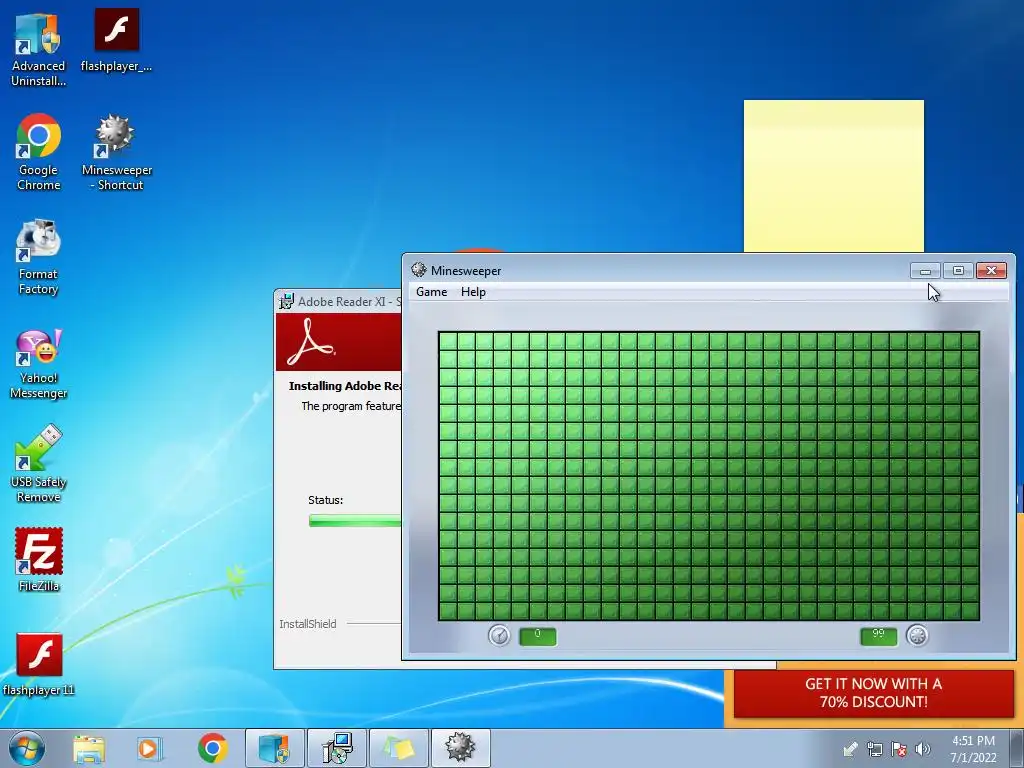Open the FileZilla desktop shortcut
The width and height of the screenshot is (1024, 768).
(x=39, y=559)
